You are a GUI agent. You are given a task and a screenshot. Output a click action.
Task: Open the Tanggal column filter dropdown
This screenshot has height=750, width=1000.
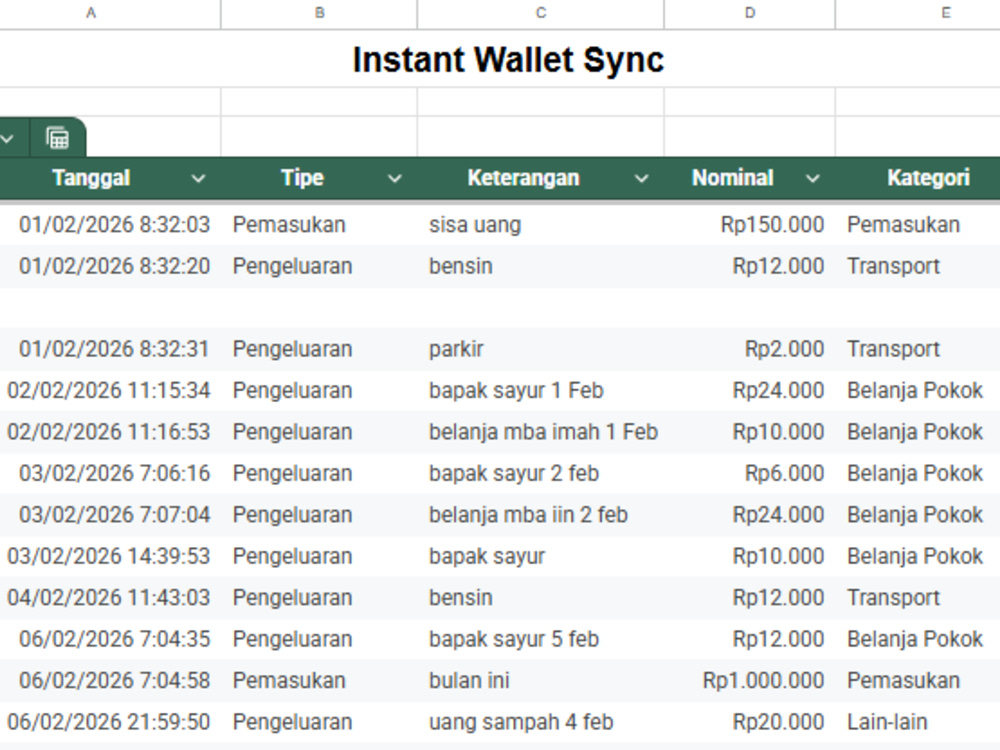(x=198, y=179)
